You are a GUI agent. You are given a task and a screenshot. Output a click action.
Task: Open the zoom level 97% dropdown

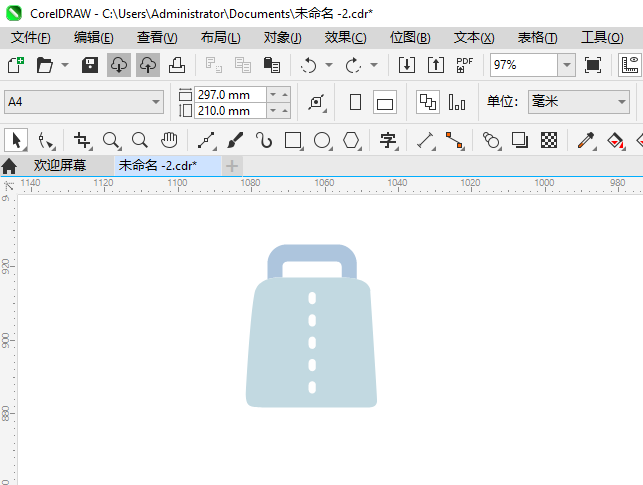(x=567, y=65)
